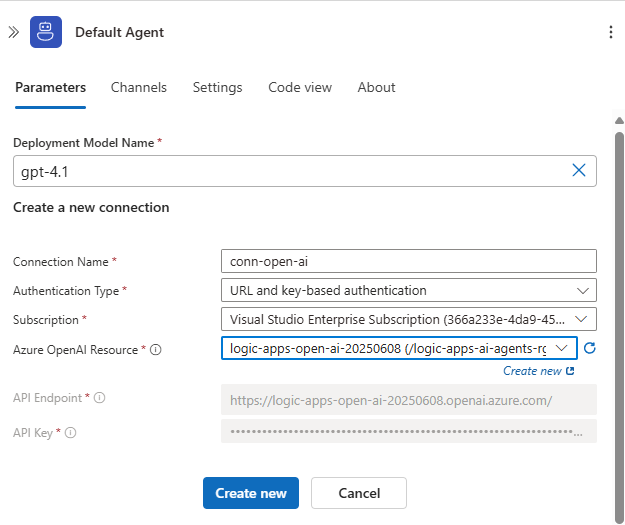Click the scrollbar up arrow

click(619, 120)
